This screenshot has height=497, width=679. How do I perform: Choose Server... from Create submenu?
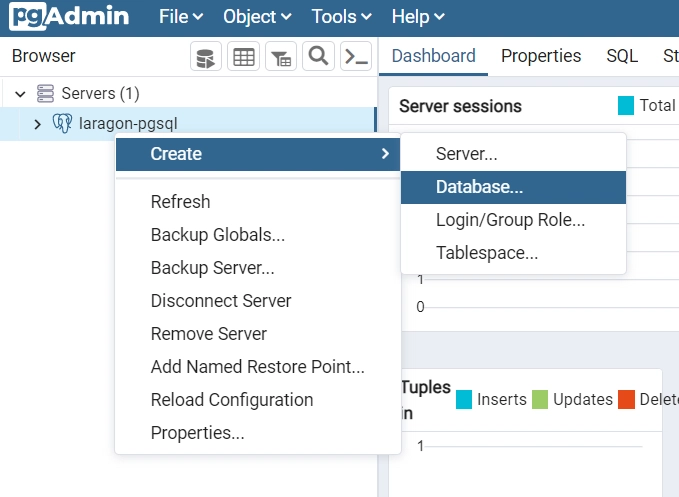(513, 154)
